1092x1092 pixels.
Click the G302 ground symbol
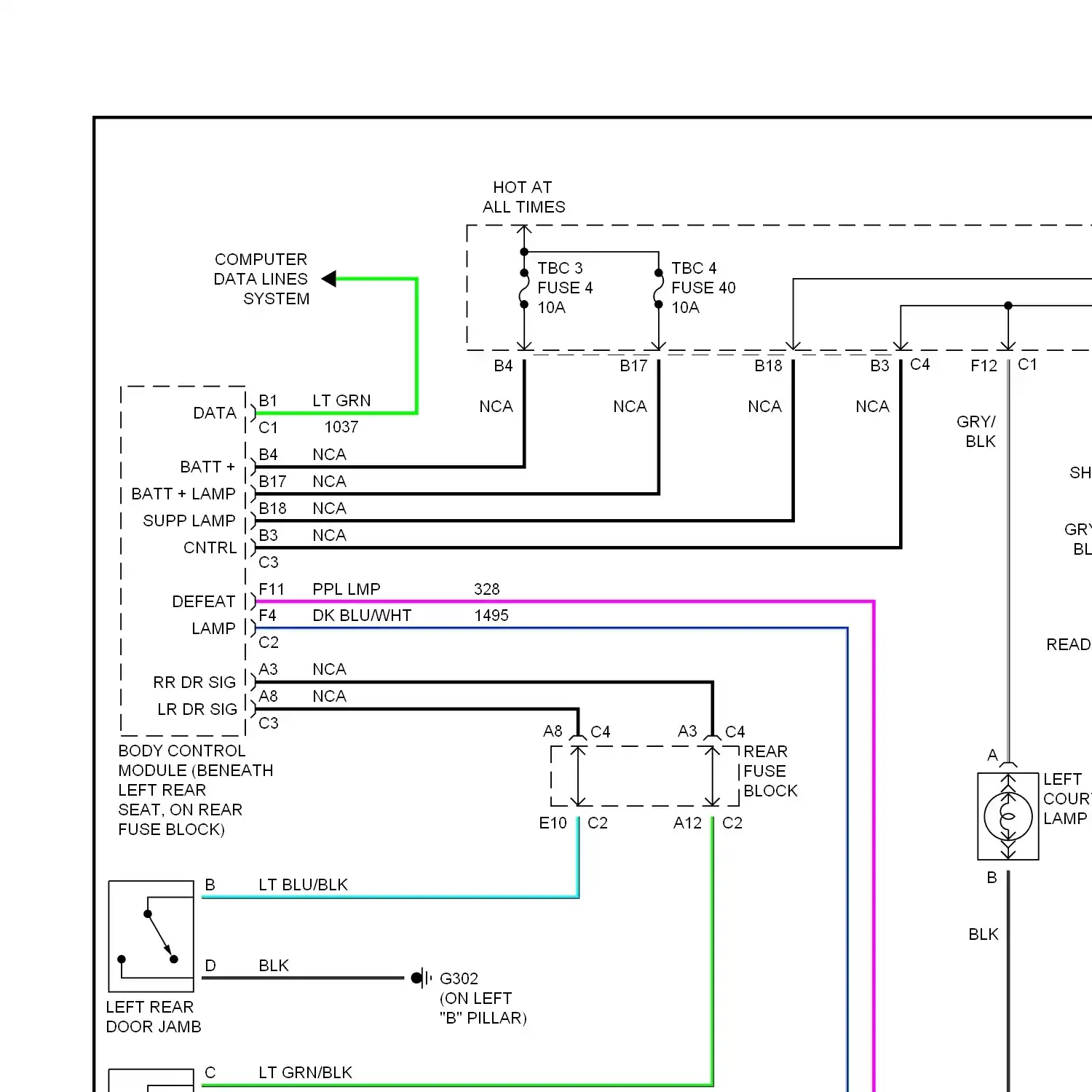tap(422, 978)
